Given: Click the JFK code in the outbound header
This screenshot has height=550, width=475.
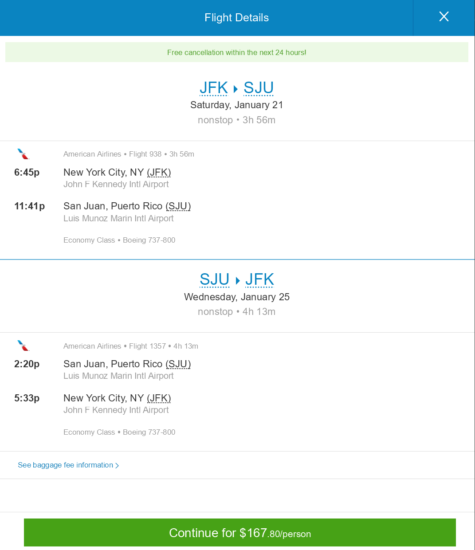Looking at the screenshot, I should [214, 88].
